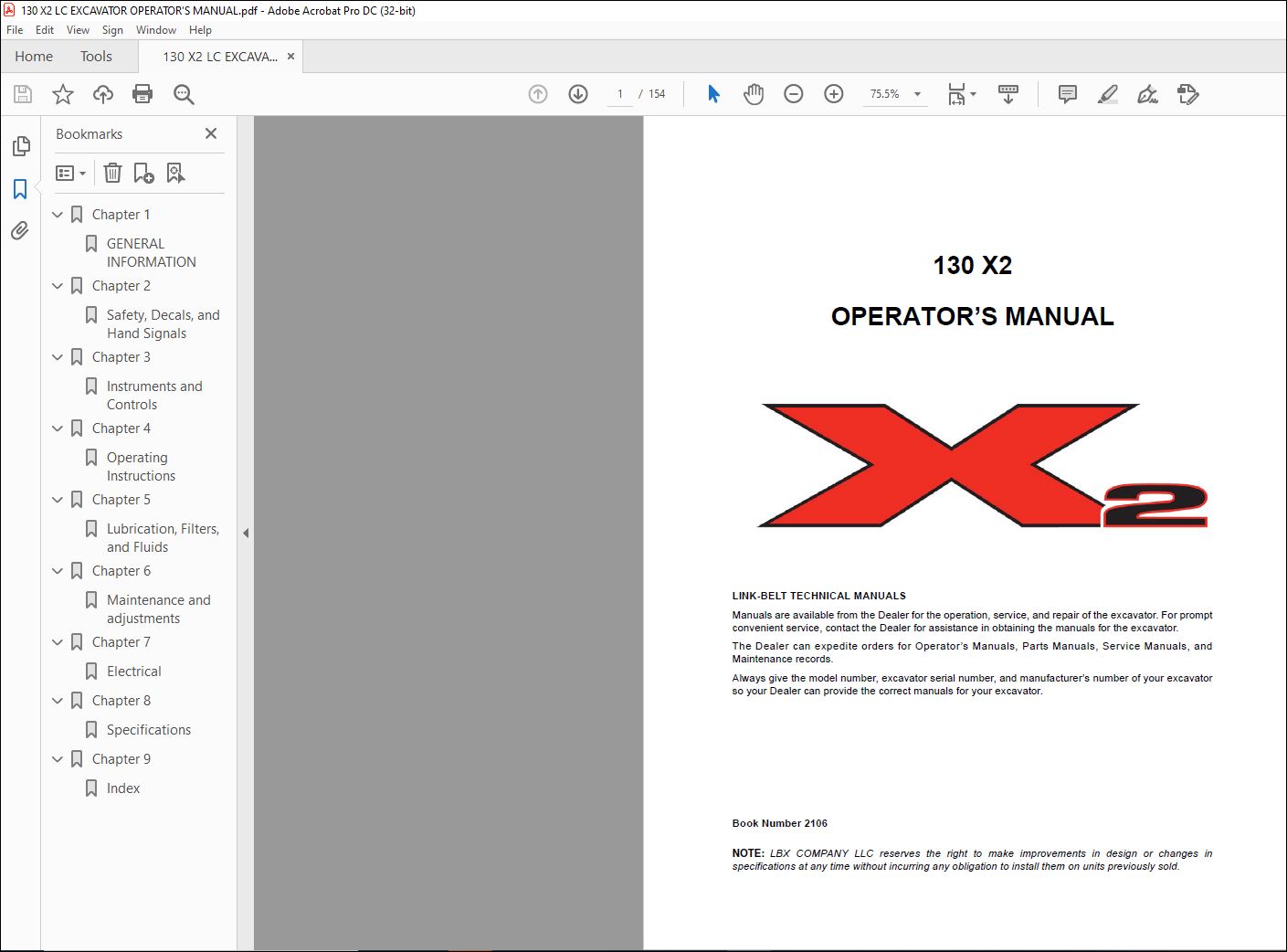Image resolution: width=1287 pixels, height=952 pixels.
Task: Activate the selection arrow tool
Action: pos(713,94)
